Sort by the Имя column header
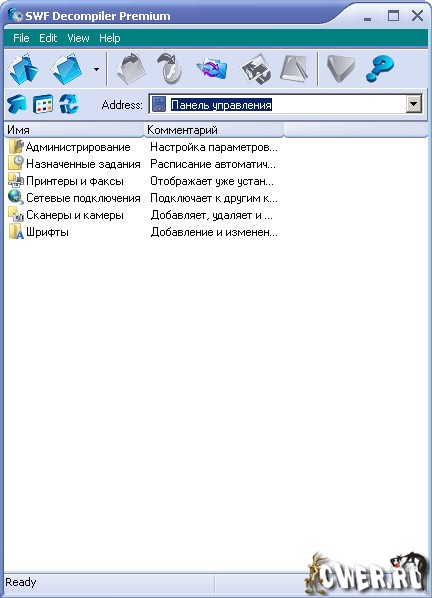The width and height of the screenshot is (432, 598). pos(74,130)
